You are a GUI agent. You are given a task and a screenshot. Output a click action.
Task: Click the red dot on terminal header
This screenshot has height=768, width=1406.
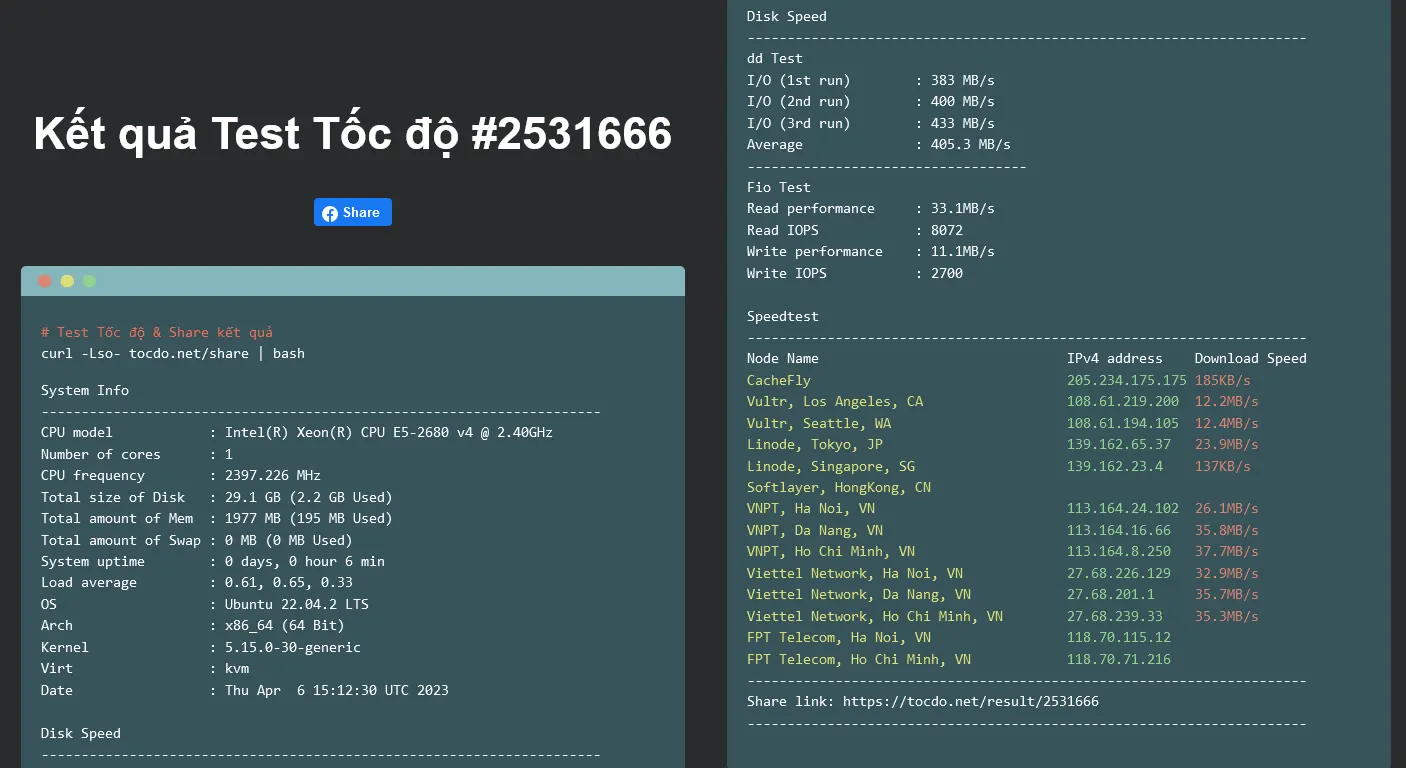[x=45, y=281]
